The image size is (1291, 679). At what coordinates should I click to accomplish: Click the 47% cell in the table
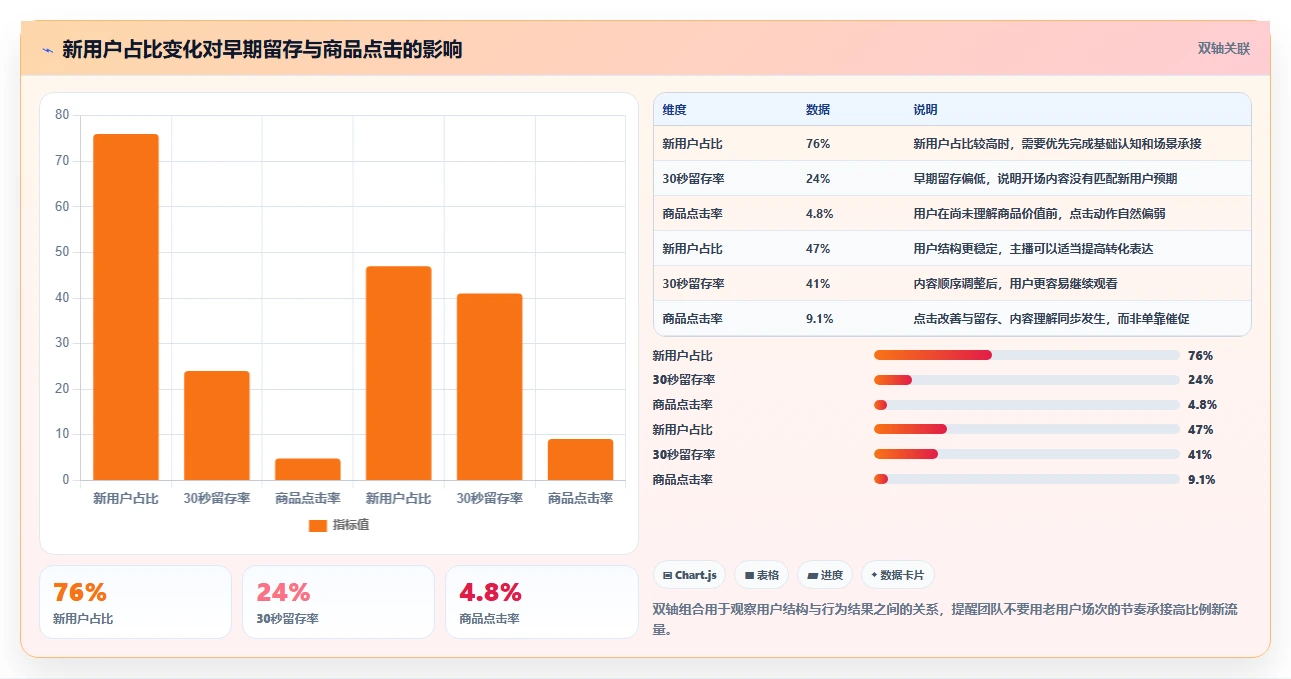coord(818,249)
